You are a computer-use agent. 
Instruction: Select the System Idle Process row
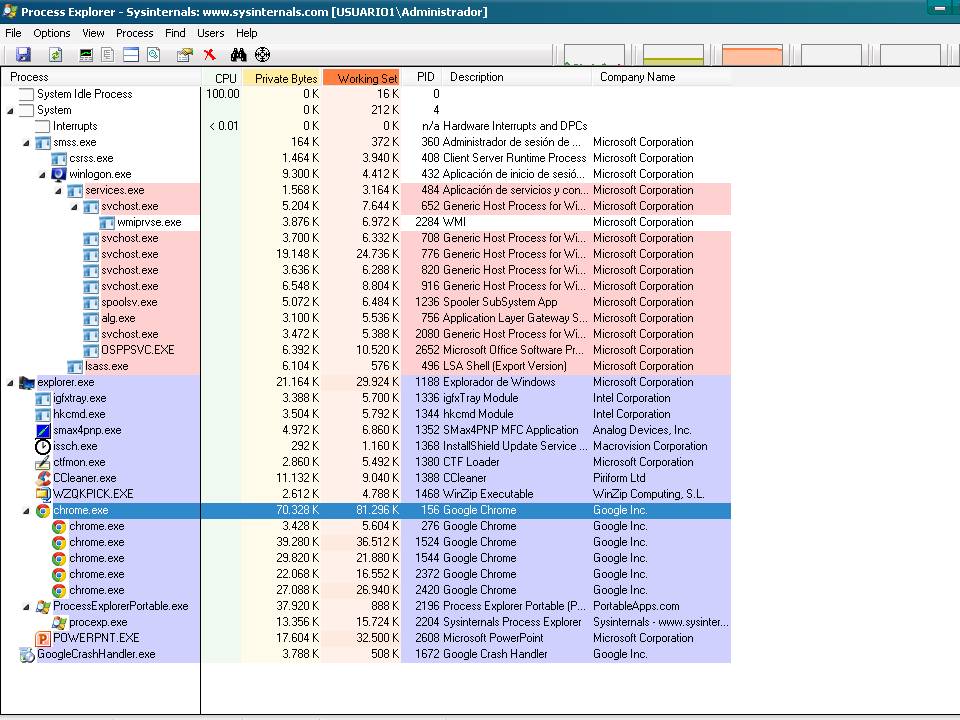366,94
